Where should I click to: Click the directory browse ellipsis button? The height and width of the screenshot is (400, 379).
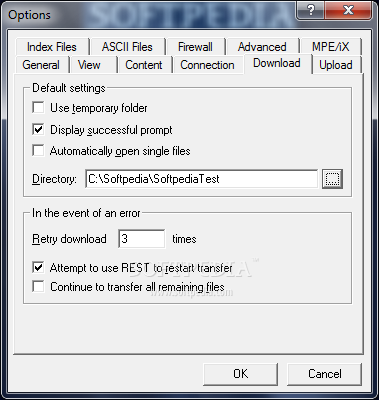pyautogui.click(x=332, y=179)
